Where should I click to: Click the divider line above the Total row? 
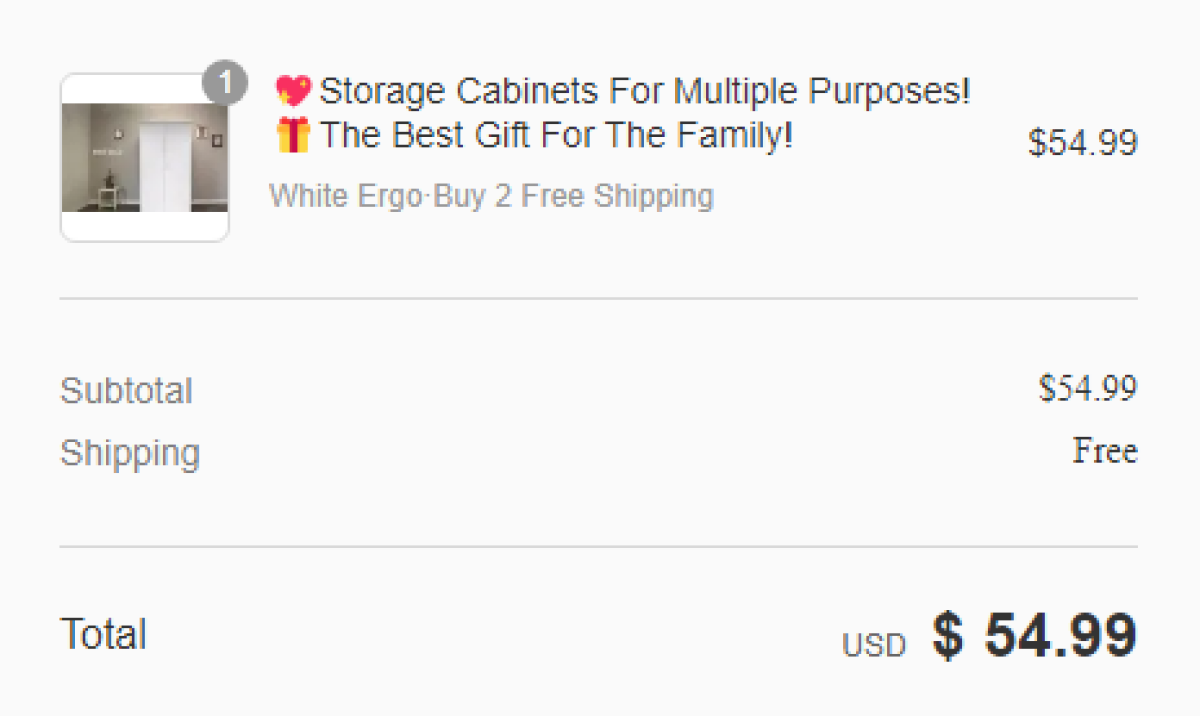click(598, 547)
